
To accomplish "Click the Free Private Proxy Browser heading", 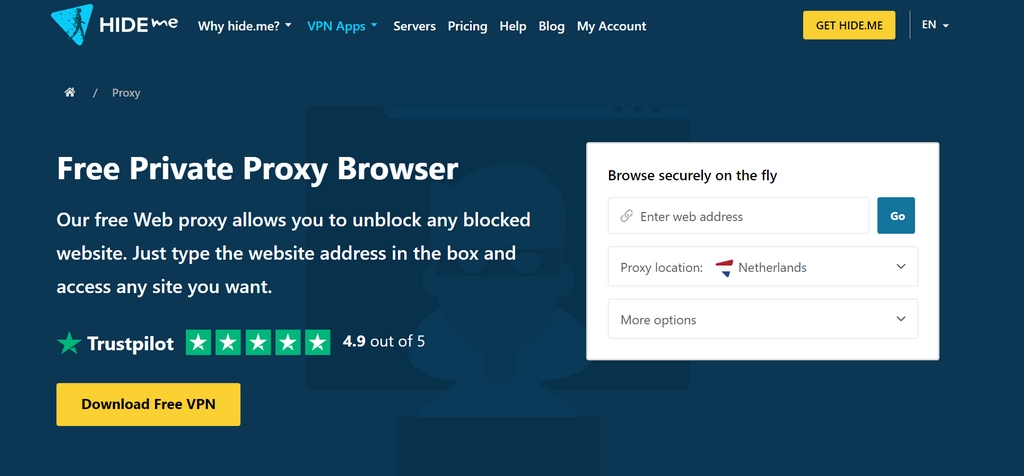I will [257, 168].
